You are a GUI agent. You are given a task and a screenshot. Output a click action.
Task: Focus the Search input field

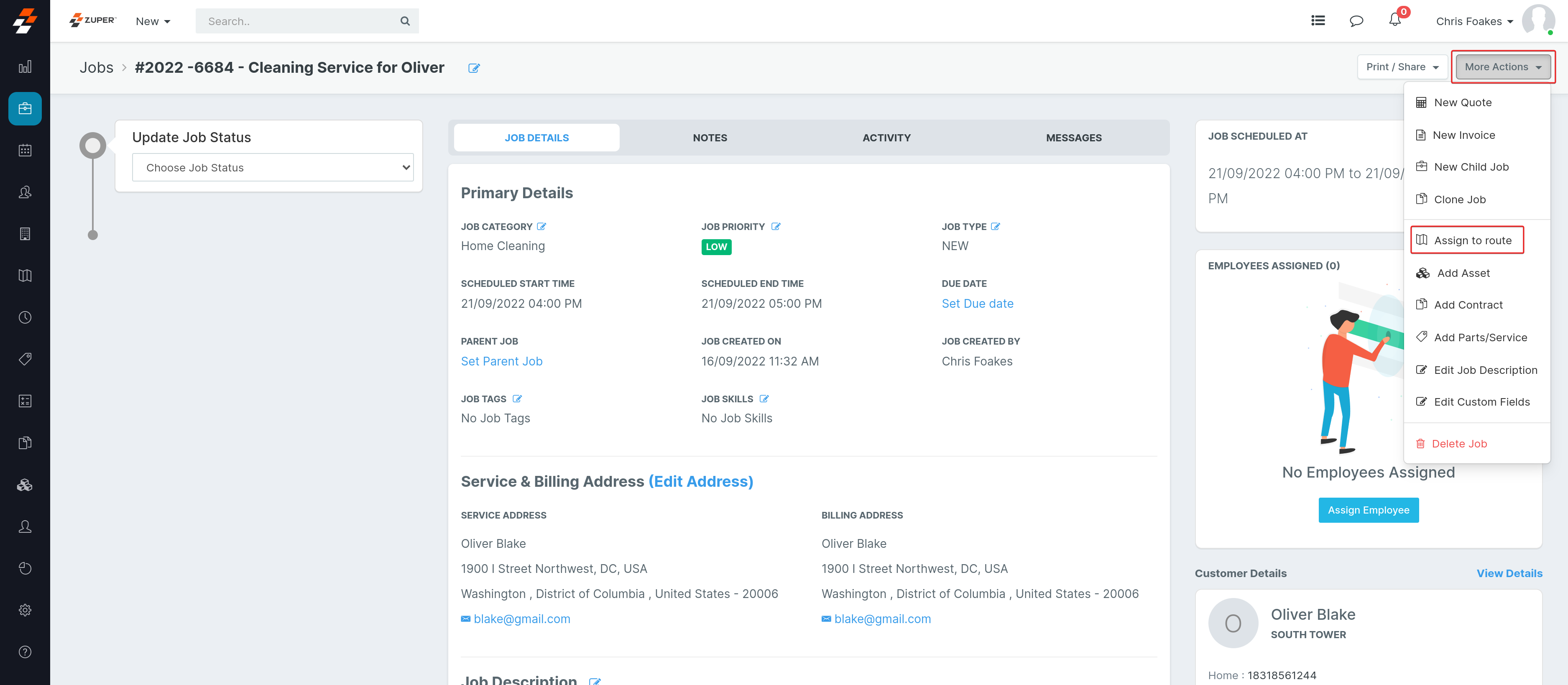click(x=298, y=21)
